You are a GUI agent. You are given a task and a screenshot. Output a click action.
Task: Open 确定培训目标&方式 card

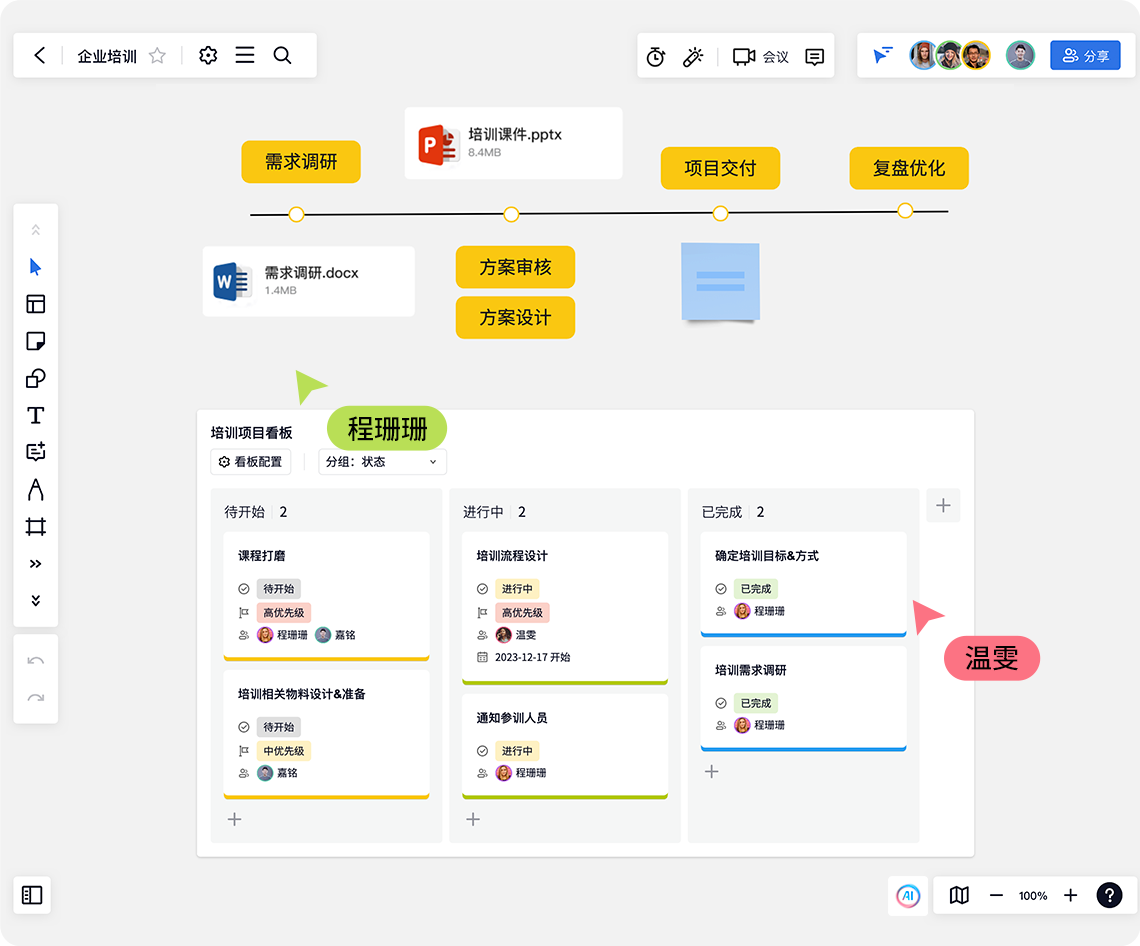pos(803,584)
